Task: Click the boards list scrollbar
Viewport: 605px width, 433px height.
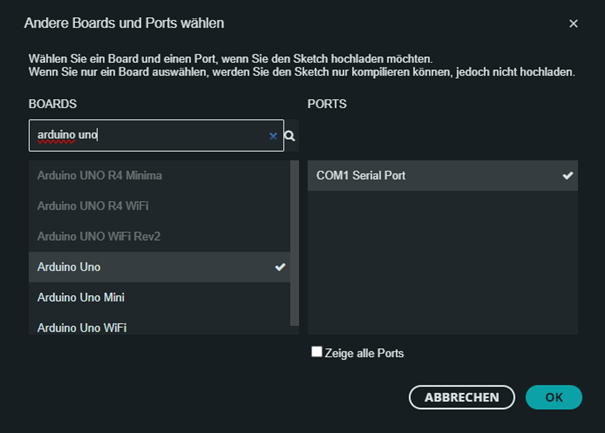Action: tap(294, 243)
